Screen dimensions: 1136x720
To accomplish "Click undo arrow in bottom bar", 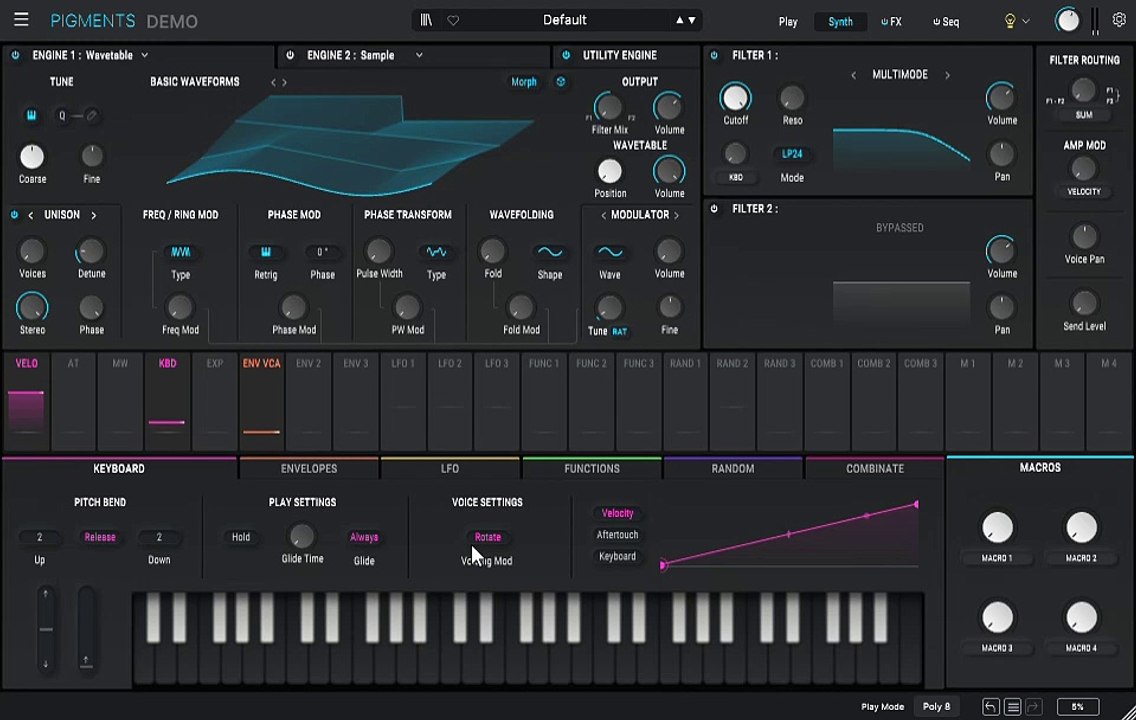I will tap(990, 706).
